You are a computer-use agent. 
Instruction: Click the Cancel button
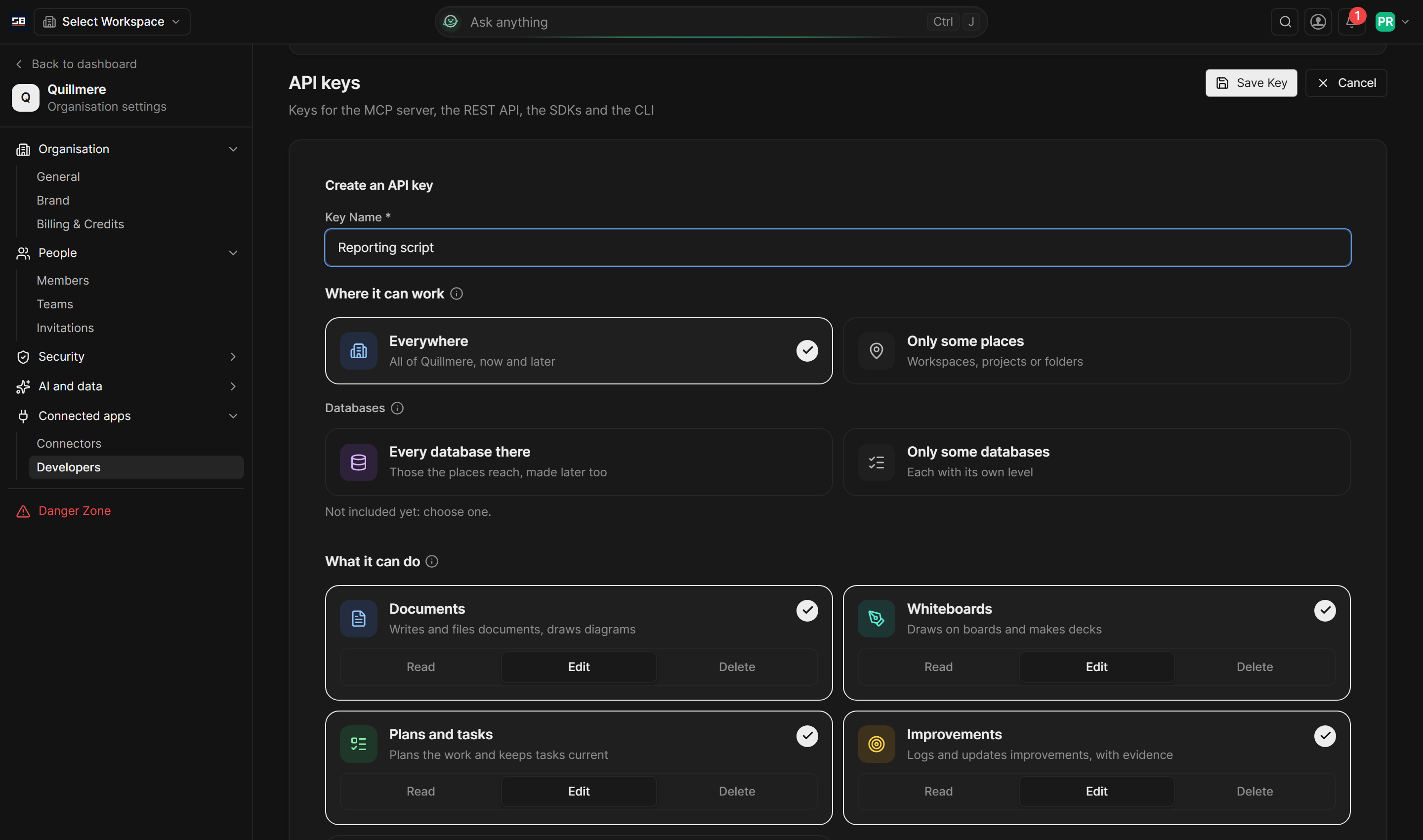click(1346, 83)
